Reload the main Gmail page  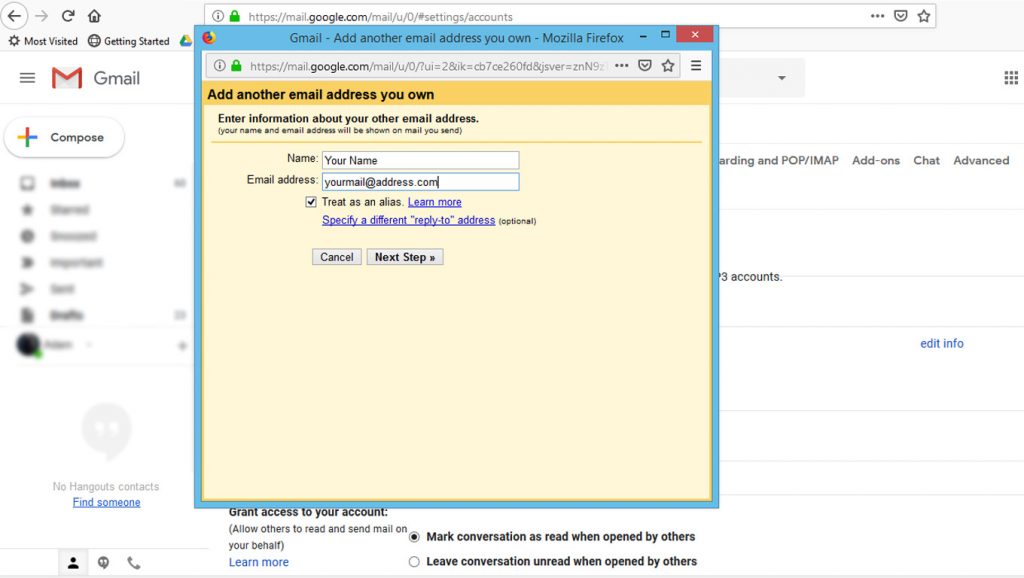click(x=68, y=16)
